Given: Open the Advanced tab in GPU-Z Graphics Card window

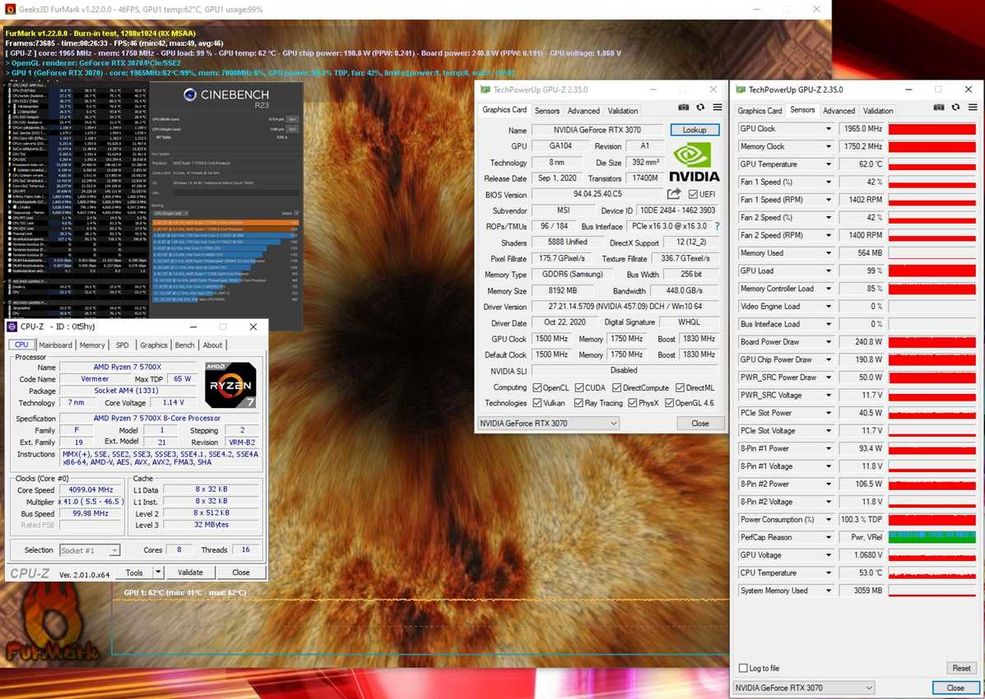Looking at the screenshot, I should click(x=584, y=111).
